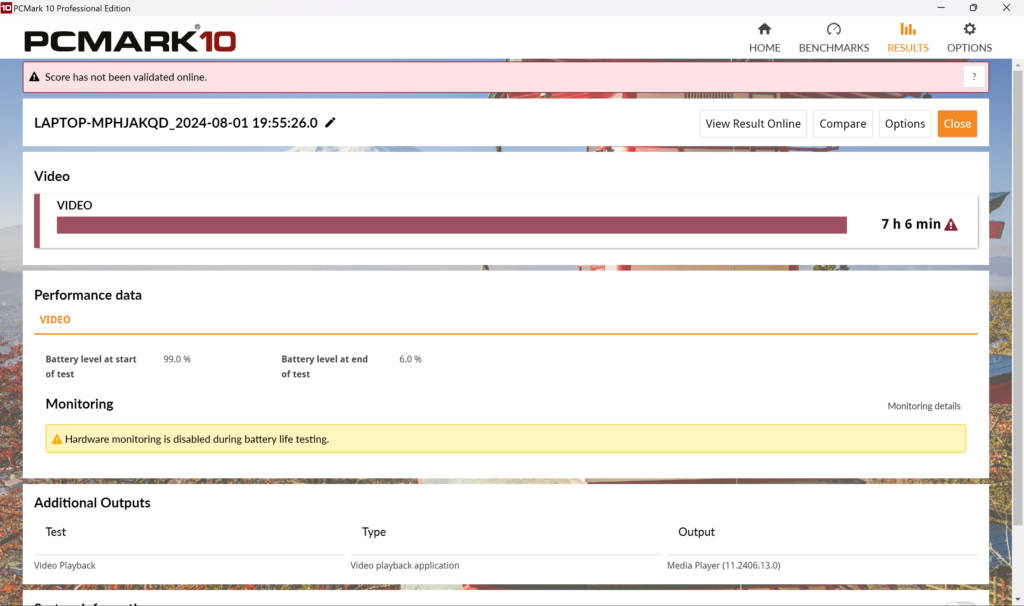Click the PCMark 10 title bar app icon

tap(7, 8)
